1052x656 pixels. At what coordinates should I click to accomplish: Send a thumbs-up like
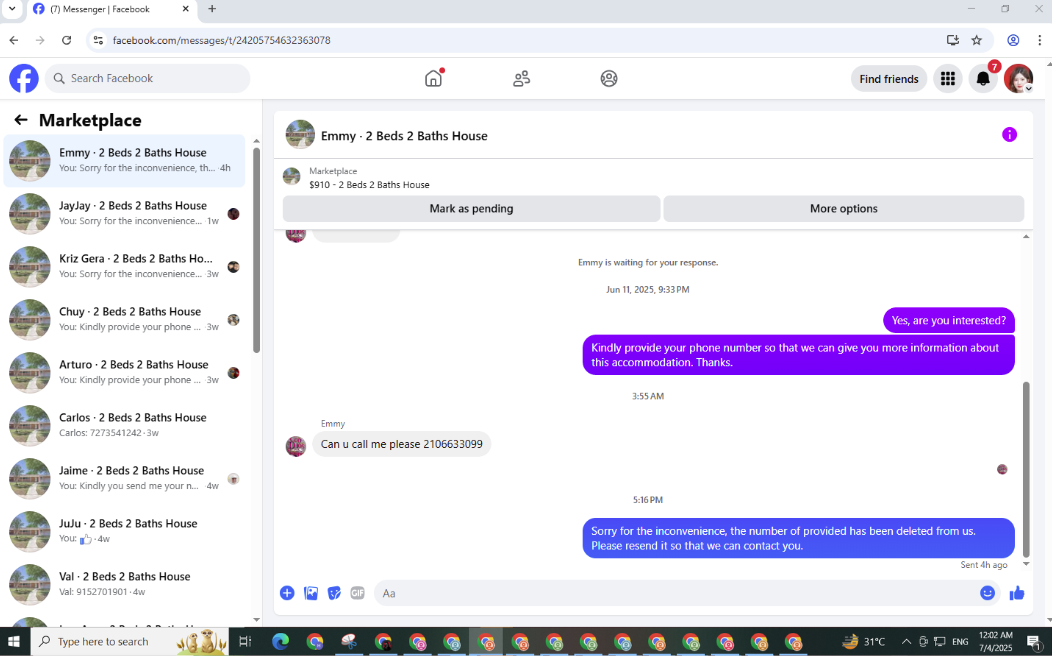1017,593
